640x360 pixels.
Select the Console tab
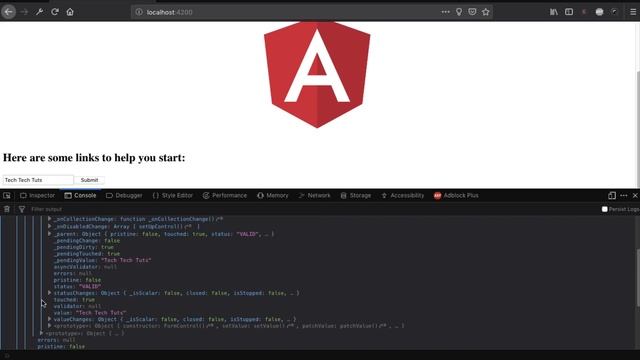80,196
